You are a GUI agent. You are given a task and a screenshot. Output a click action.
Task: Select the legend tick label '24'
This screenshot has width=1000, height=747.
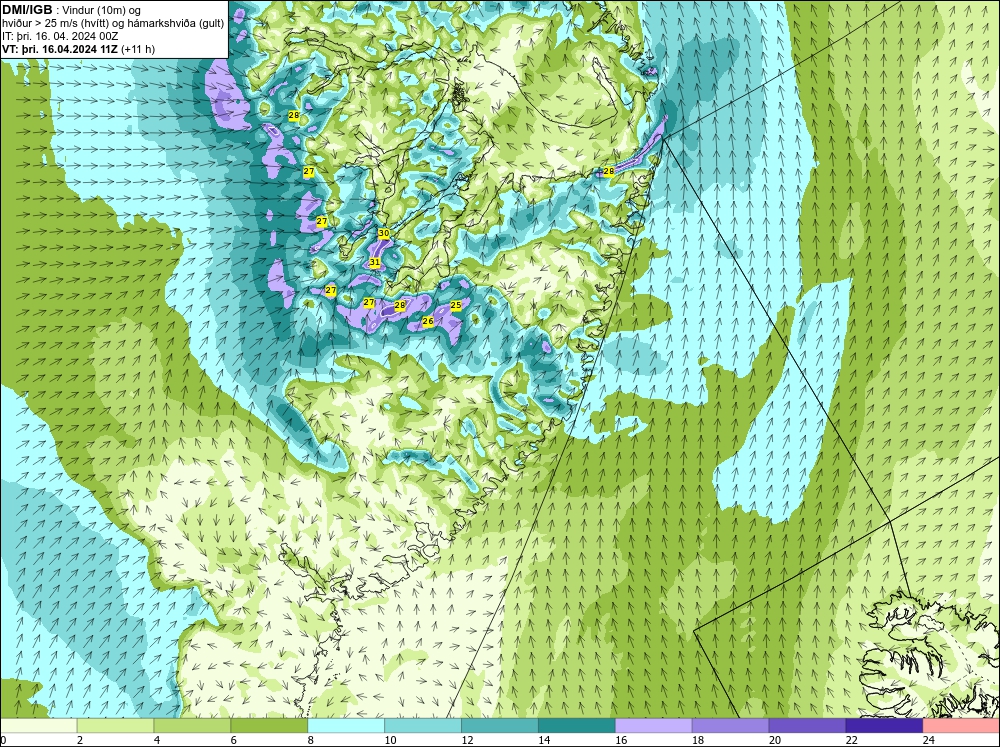point(929,740)
